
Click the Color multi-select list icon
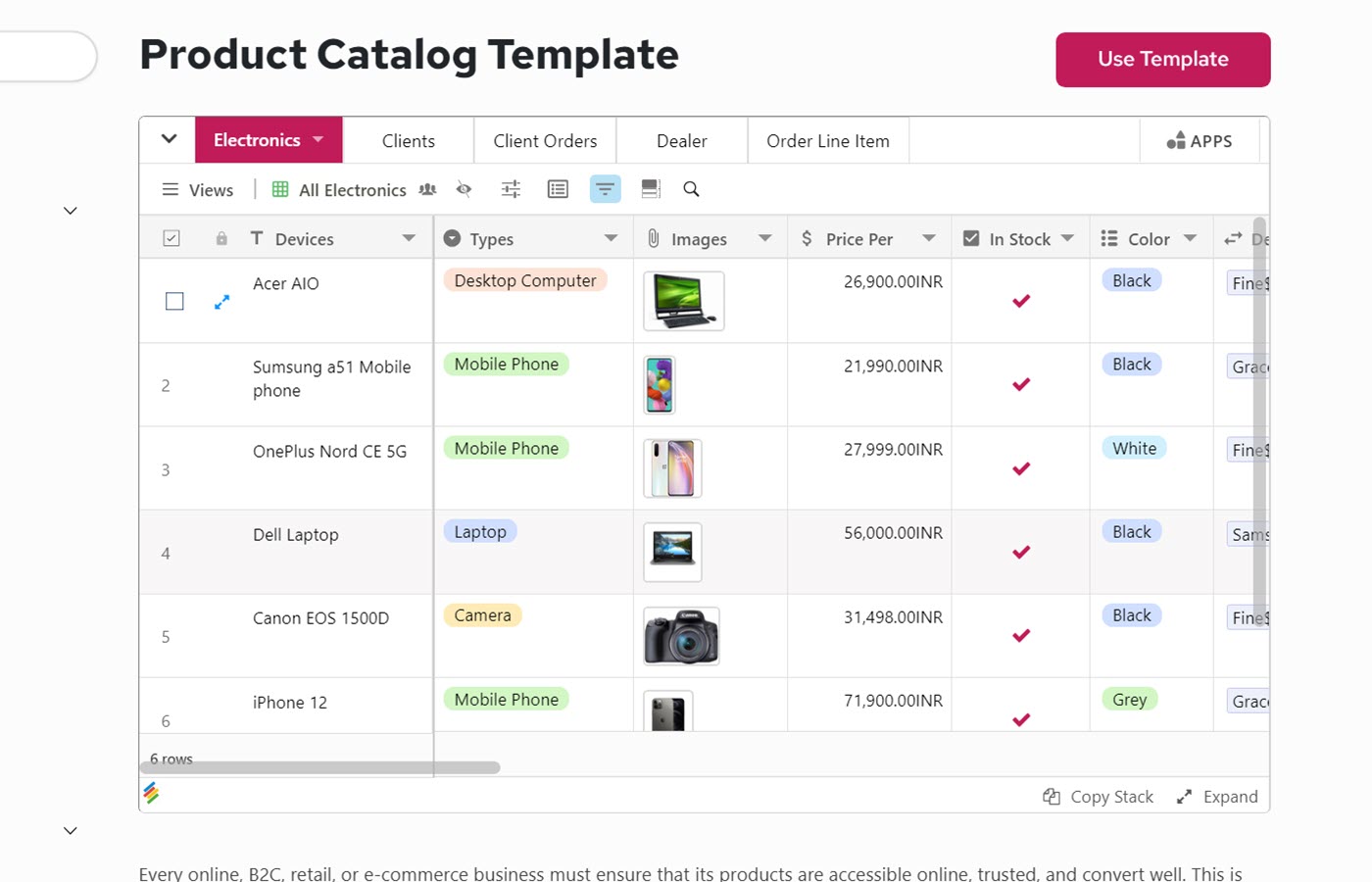(x=1109, y=238)
